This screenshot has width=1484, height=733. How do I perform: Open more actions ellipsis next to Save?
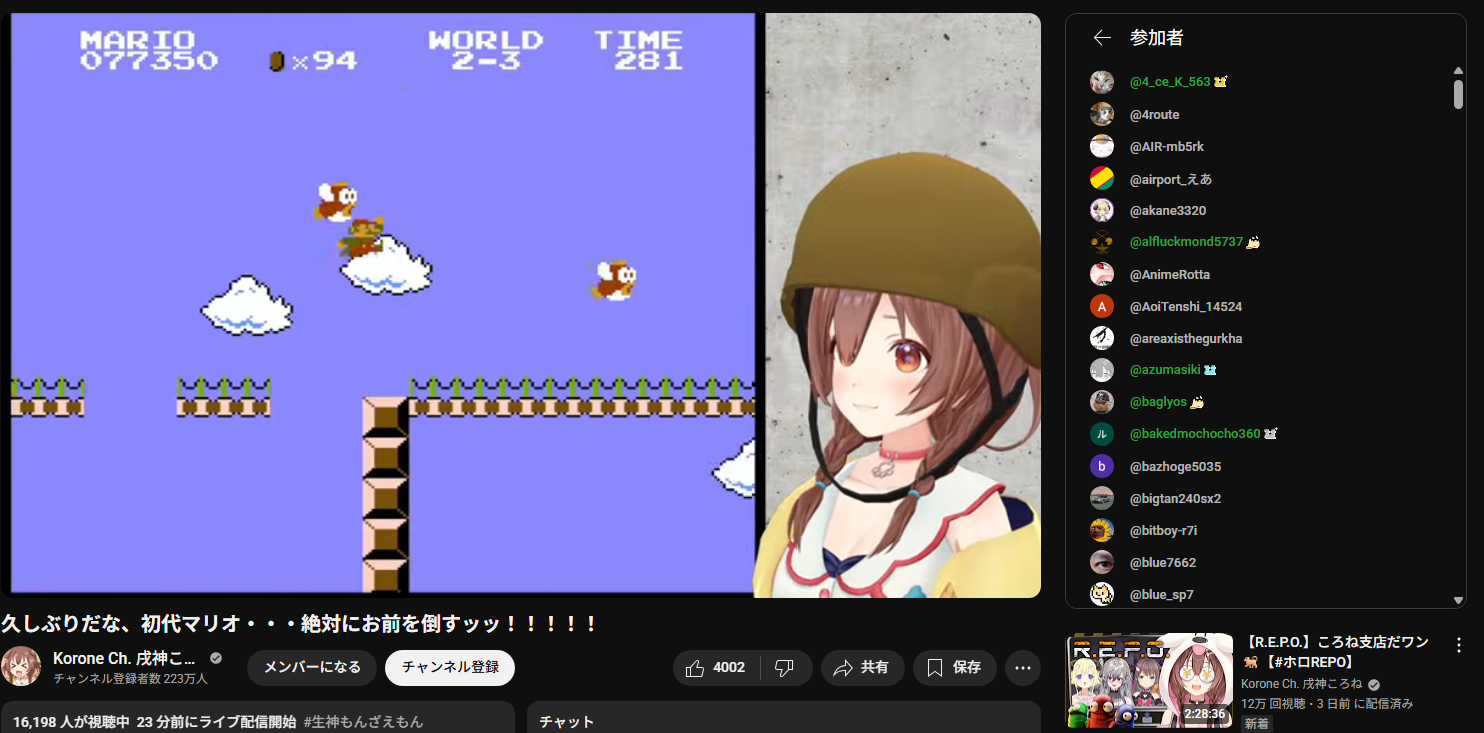pos(1022,668)
